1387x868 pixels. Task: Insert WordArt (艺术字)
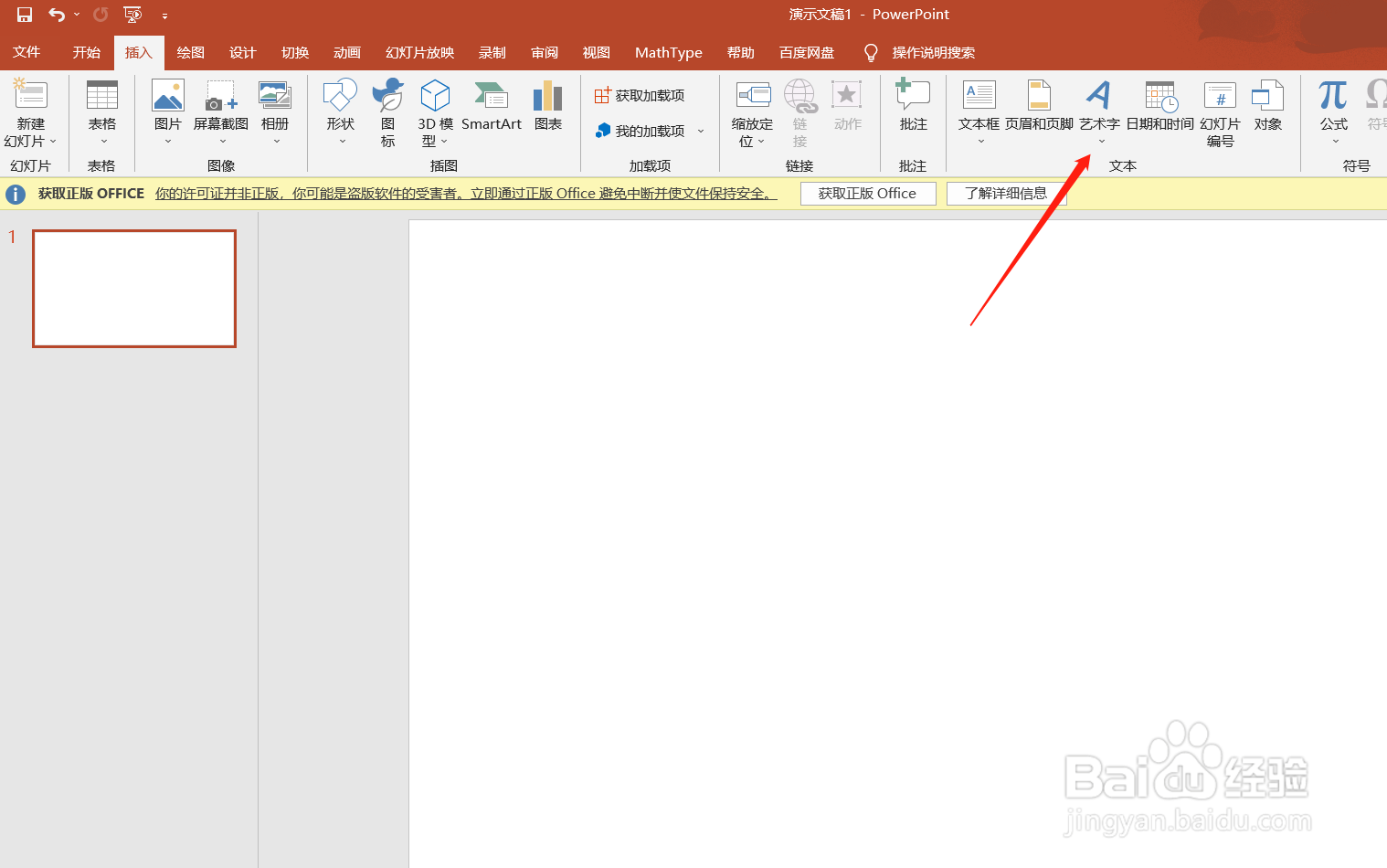pos(1099,113)
